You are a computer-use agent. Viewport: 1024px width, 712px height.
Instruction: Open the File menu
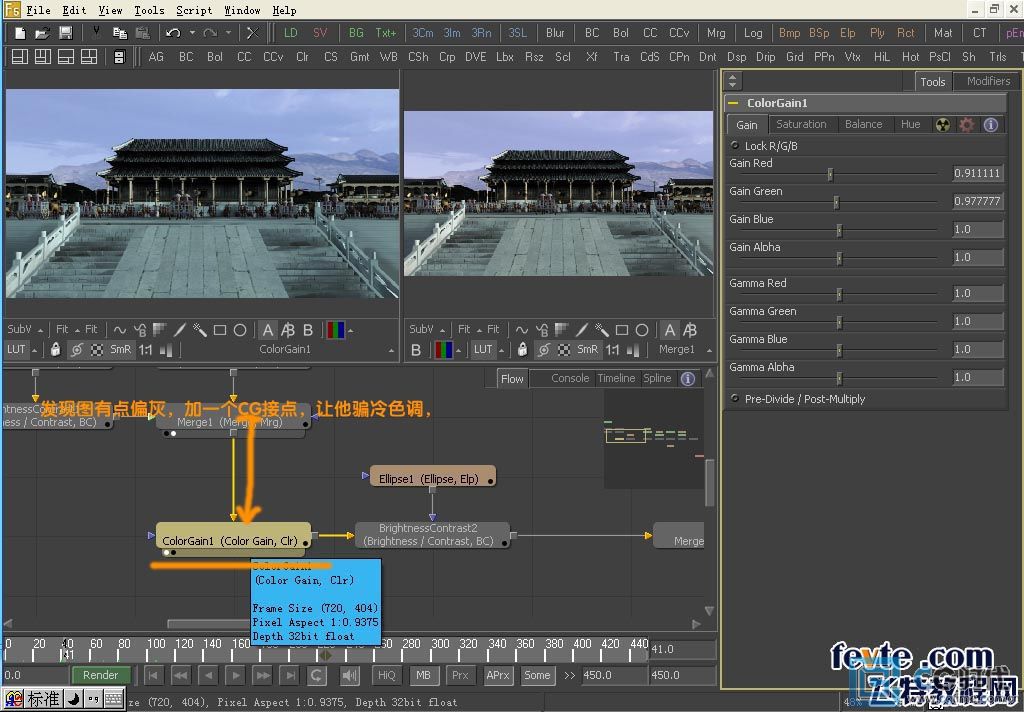39,10
